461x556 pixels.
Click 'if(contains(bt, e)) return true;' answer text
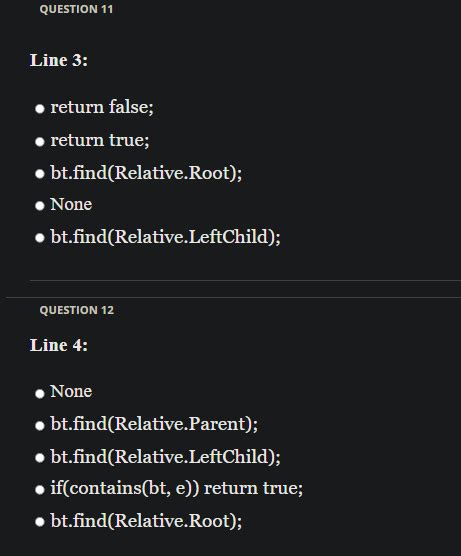[x=177, y=488]
